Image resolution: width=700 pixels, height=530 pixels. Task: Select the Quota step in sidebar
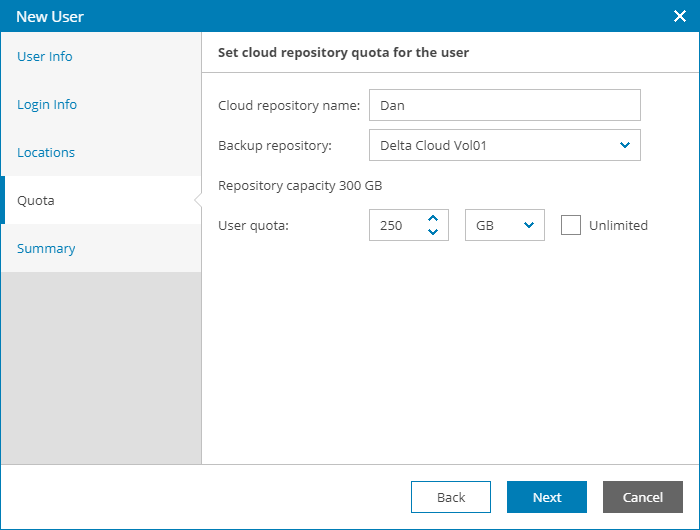coord(36,200)
